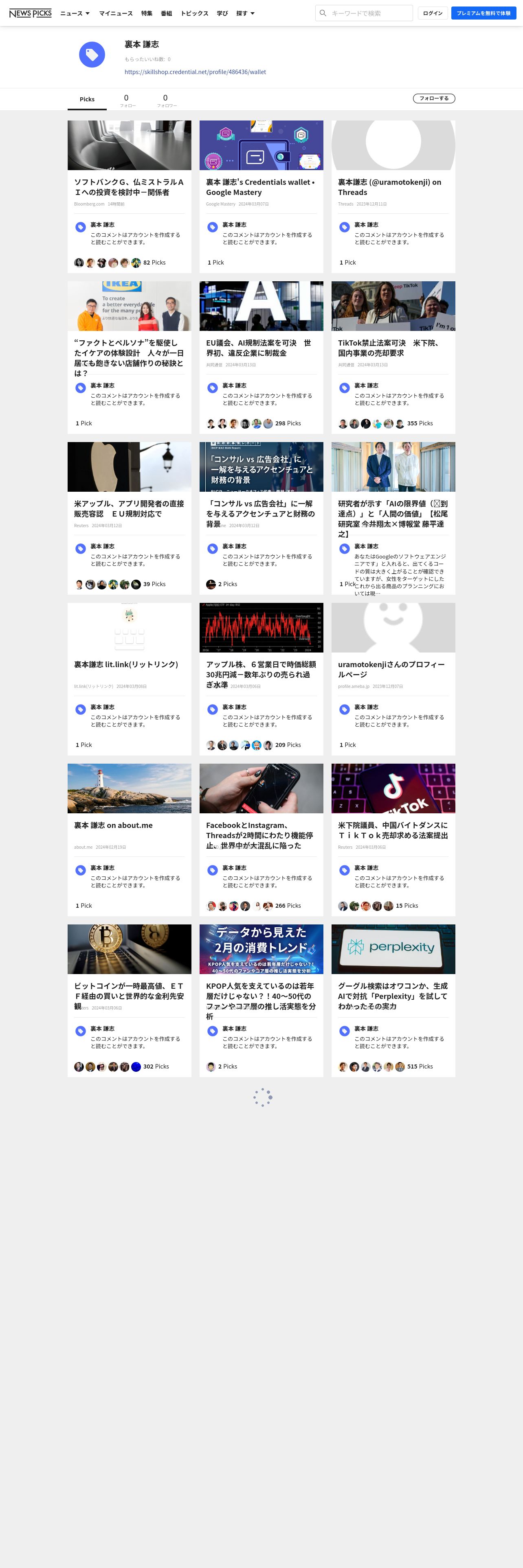Open 番組 in the top navigation

click(166, 13)
